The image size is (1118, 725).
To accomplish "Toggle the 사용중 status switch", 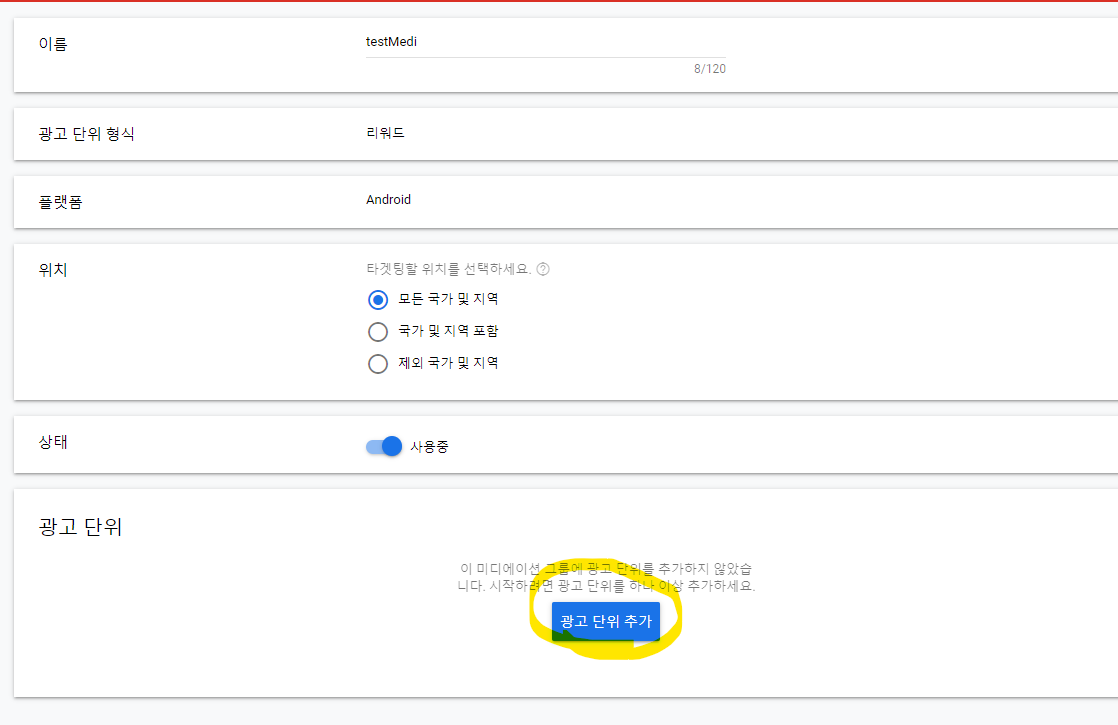I will [x=384, y=446].
